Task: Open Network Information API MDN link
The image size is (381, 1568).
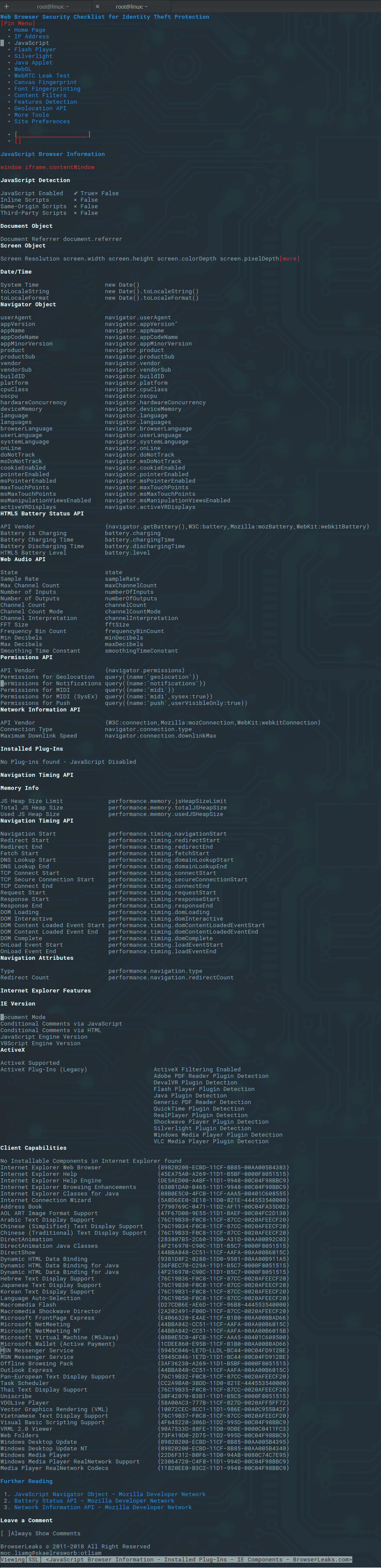Action: pos(103,1507)
